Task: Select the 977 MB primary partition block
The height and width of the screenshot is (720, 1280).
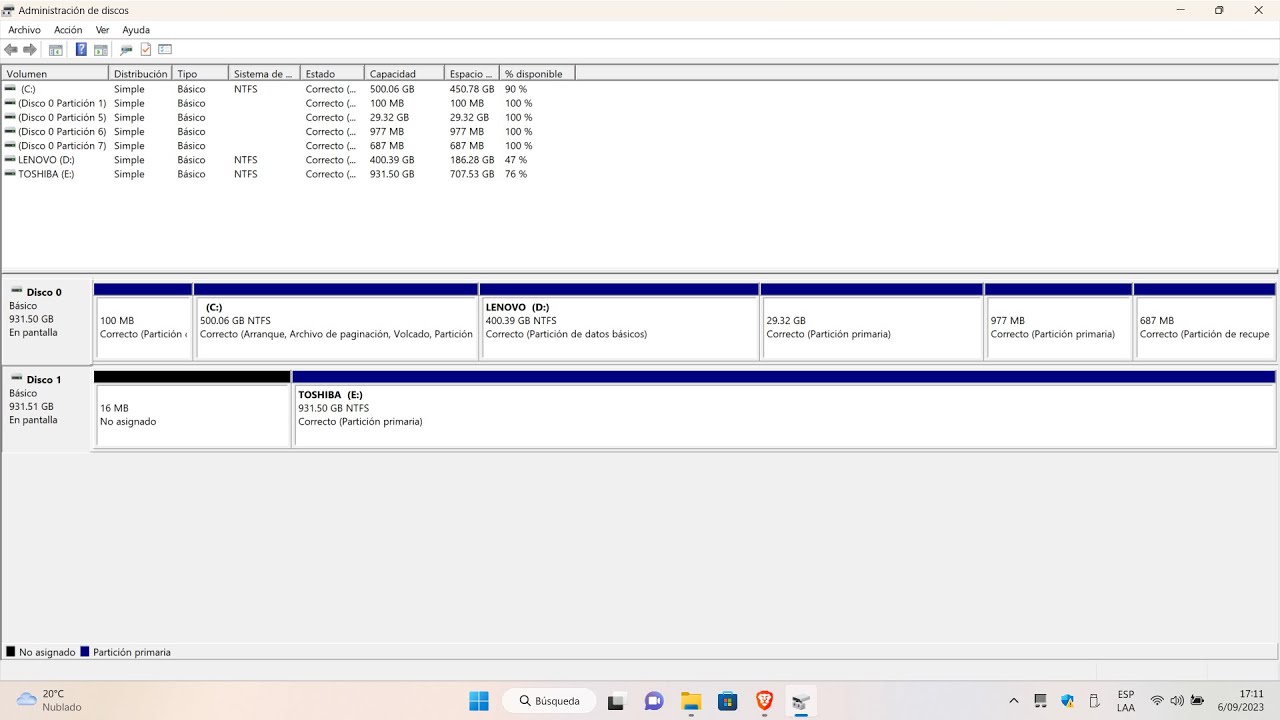Action: pyautogui.click(x=1059, y=322)
